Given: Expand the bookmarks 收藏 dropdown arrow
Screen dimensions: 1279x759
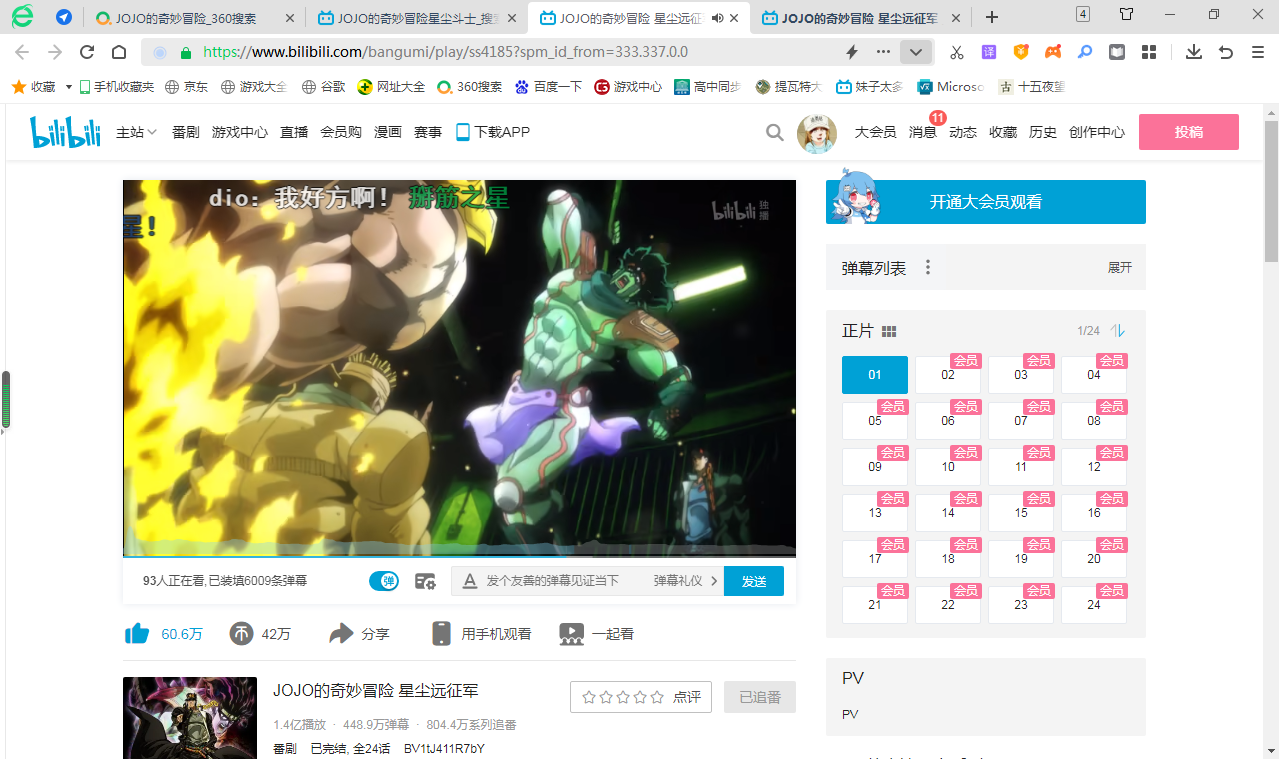Looking at the screenshot, I should point(69,87).
